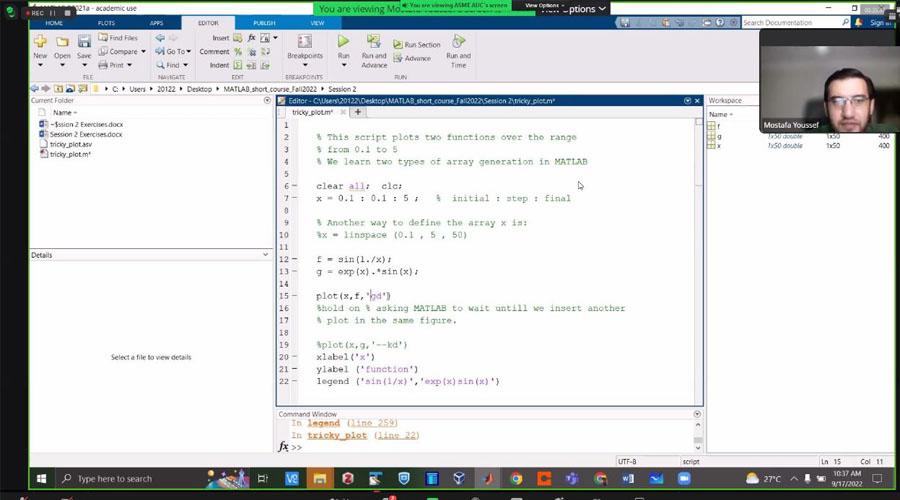Click the 'line 259' error link
The image size is (900, 500).
point(374,423)
